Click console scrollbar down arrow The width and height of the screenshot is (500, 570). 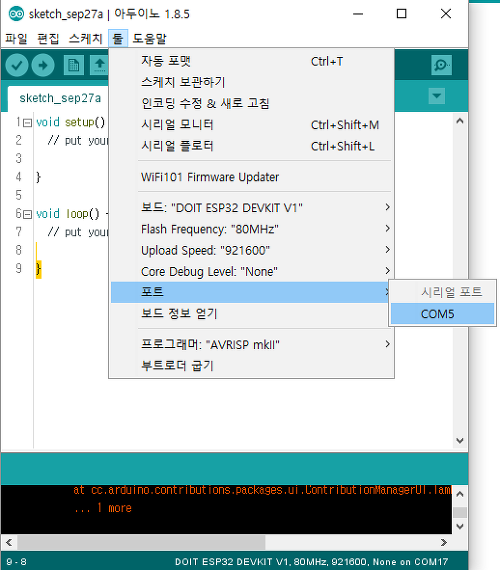coord(460,526)
